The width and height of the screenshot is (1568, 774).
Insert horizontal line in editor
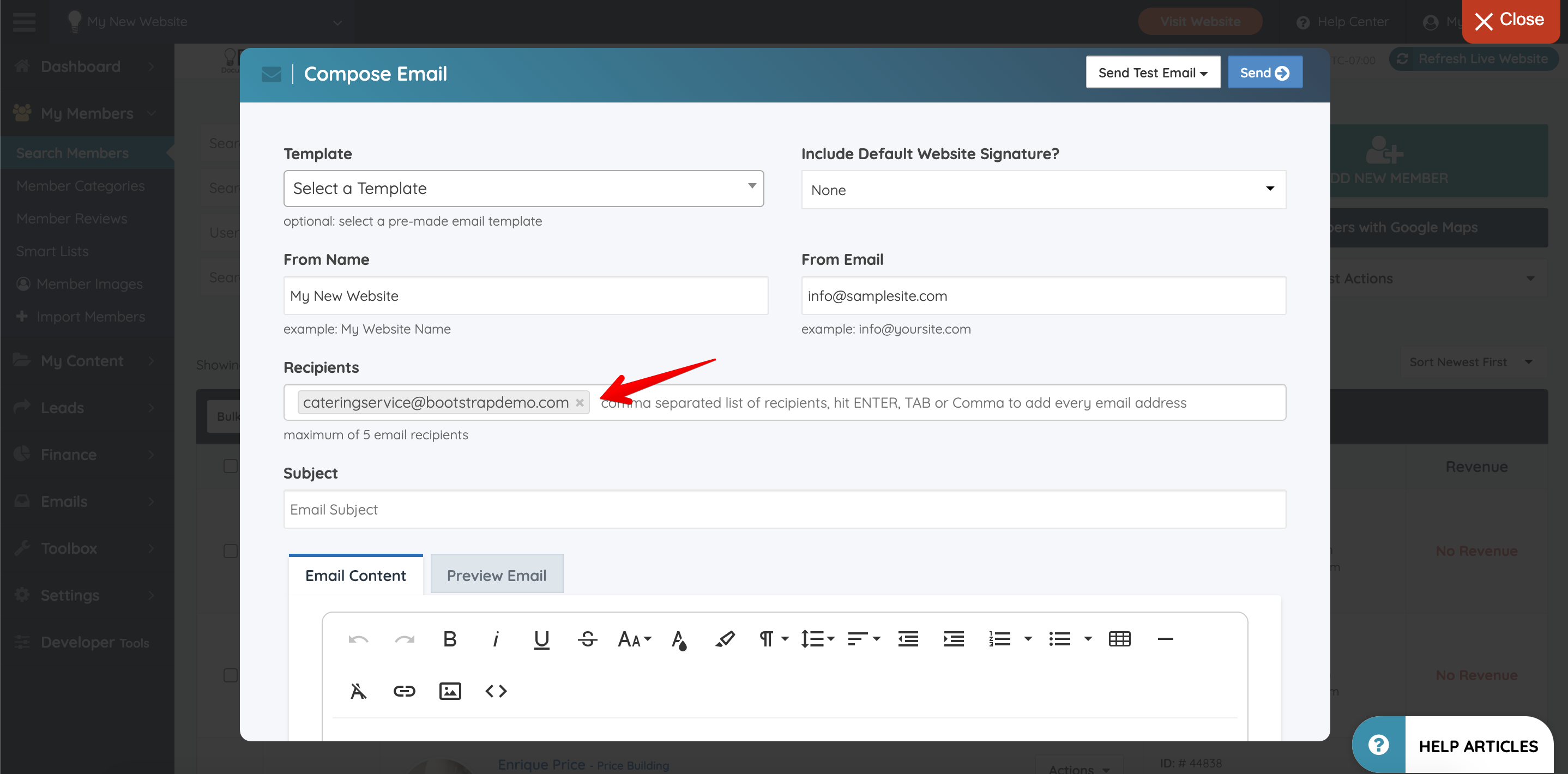click(x=1165, y=639)
